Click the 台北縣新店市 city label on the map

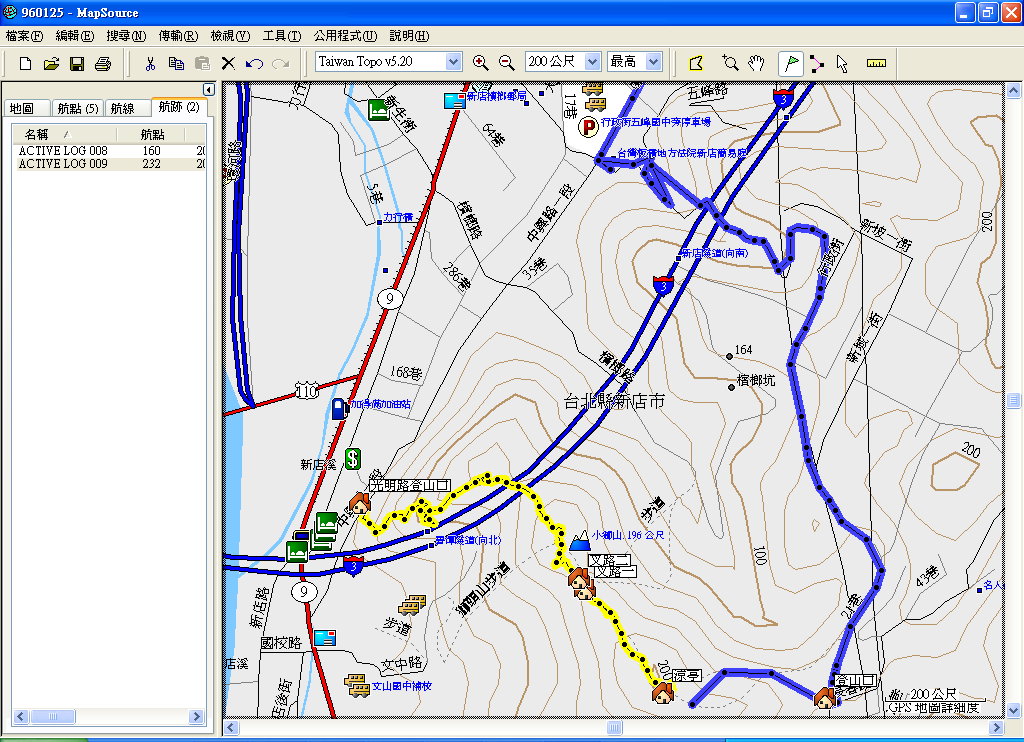point(614,401)
